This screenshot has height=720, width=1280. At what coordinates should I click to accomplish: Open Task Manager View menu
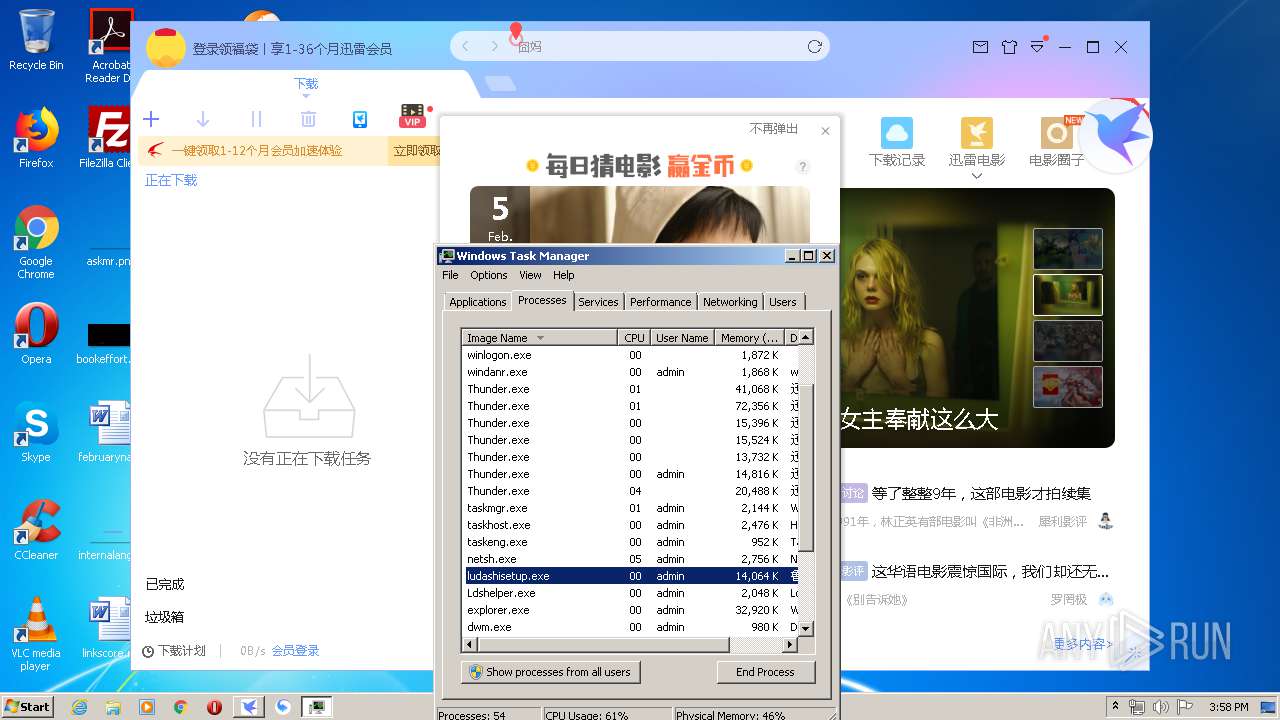(530, 275)
